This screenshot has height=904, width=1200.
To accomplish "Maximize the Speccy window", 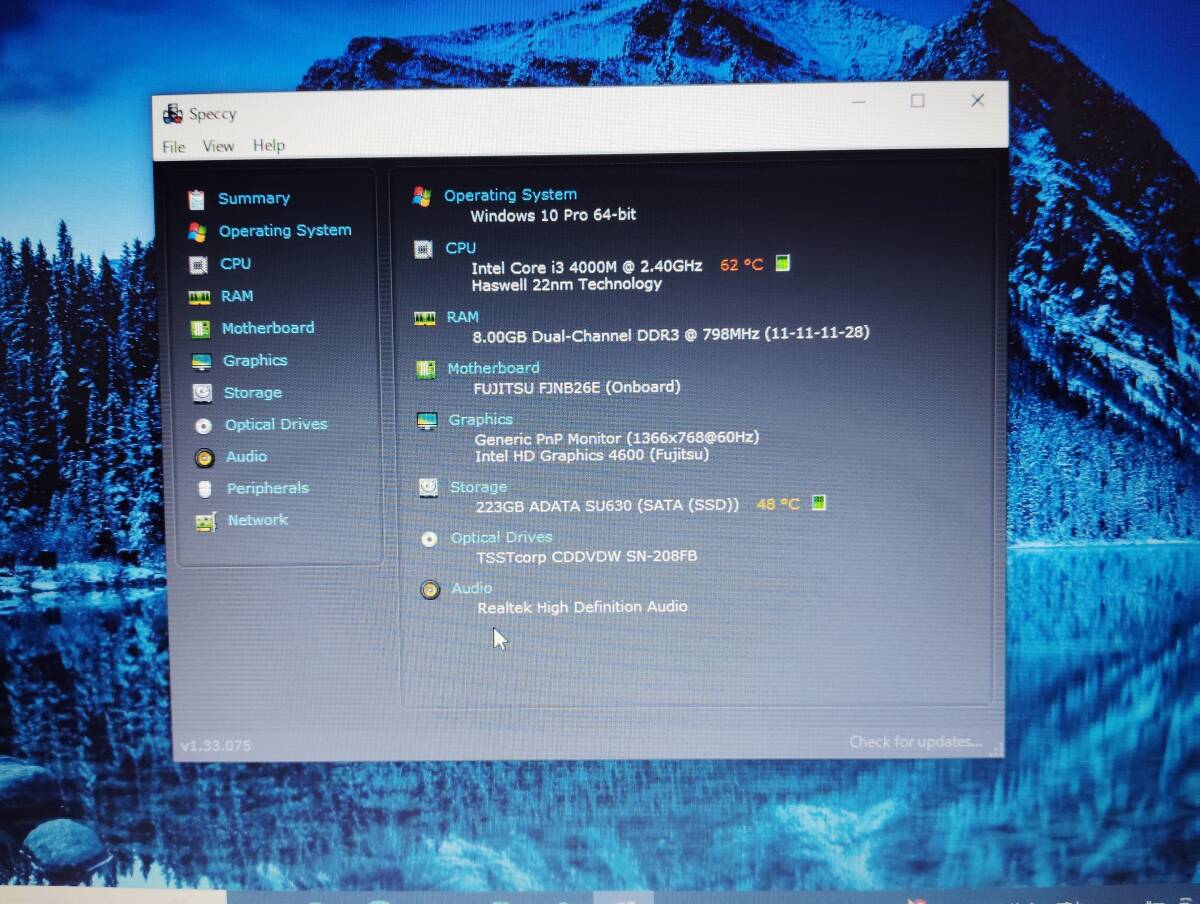I will click(x=917, y=101).
